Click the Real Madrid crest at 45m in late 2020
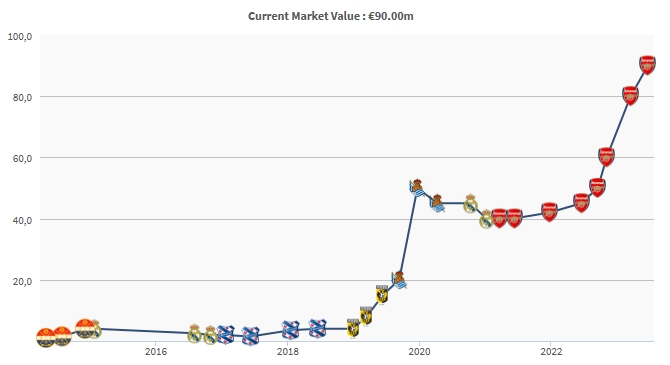Viewport: 670px width, 365px height. (470, 203)
